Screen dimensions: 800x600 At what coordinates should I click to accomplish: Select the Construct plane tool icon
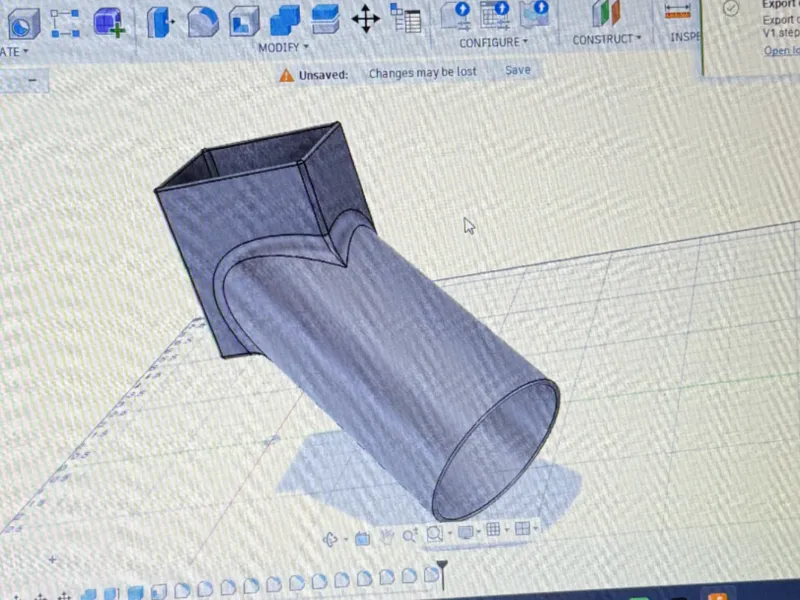click(606, 13)
